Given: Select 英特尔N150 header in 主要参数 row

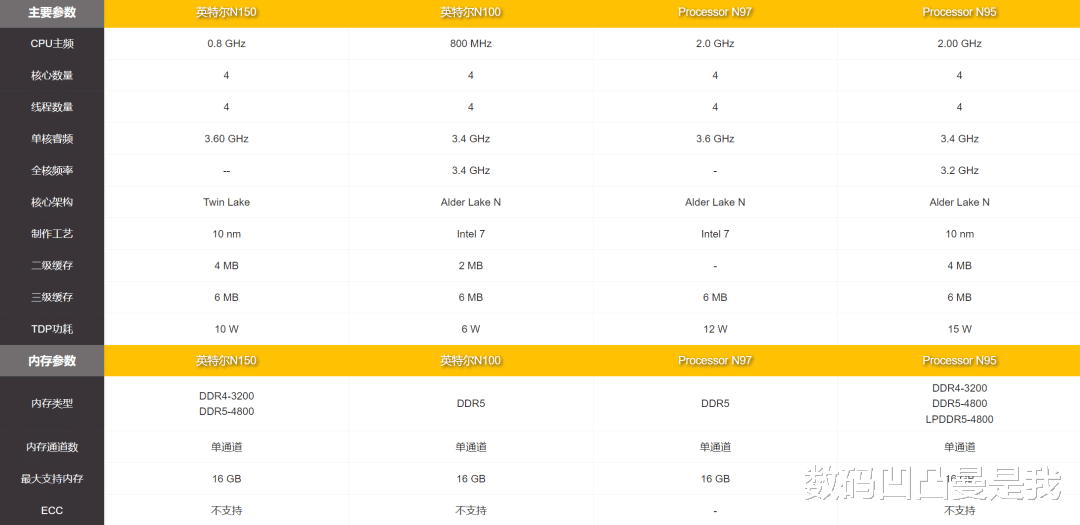Looking at the screenshot, I should (226, 12).
